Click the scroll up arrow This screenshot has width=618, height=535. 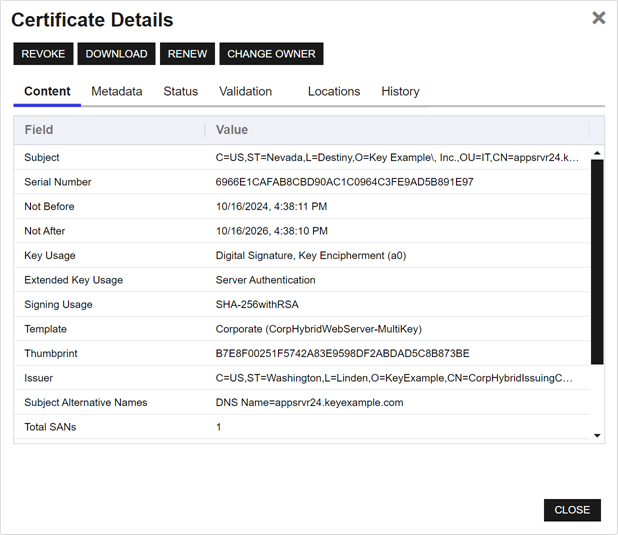[597, 154]
